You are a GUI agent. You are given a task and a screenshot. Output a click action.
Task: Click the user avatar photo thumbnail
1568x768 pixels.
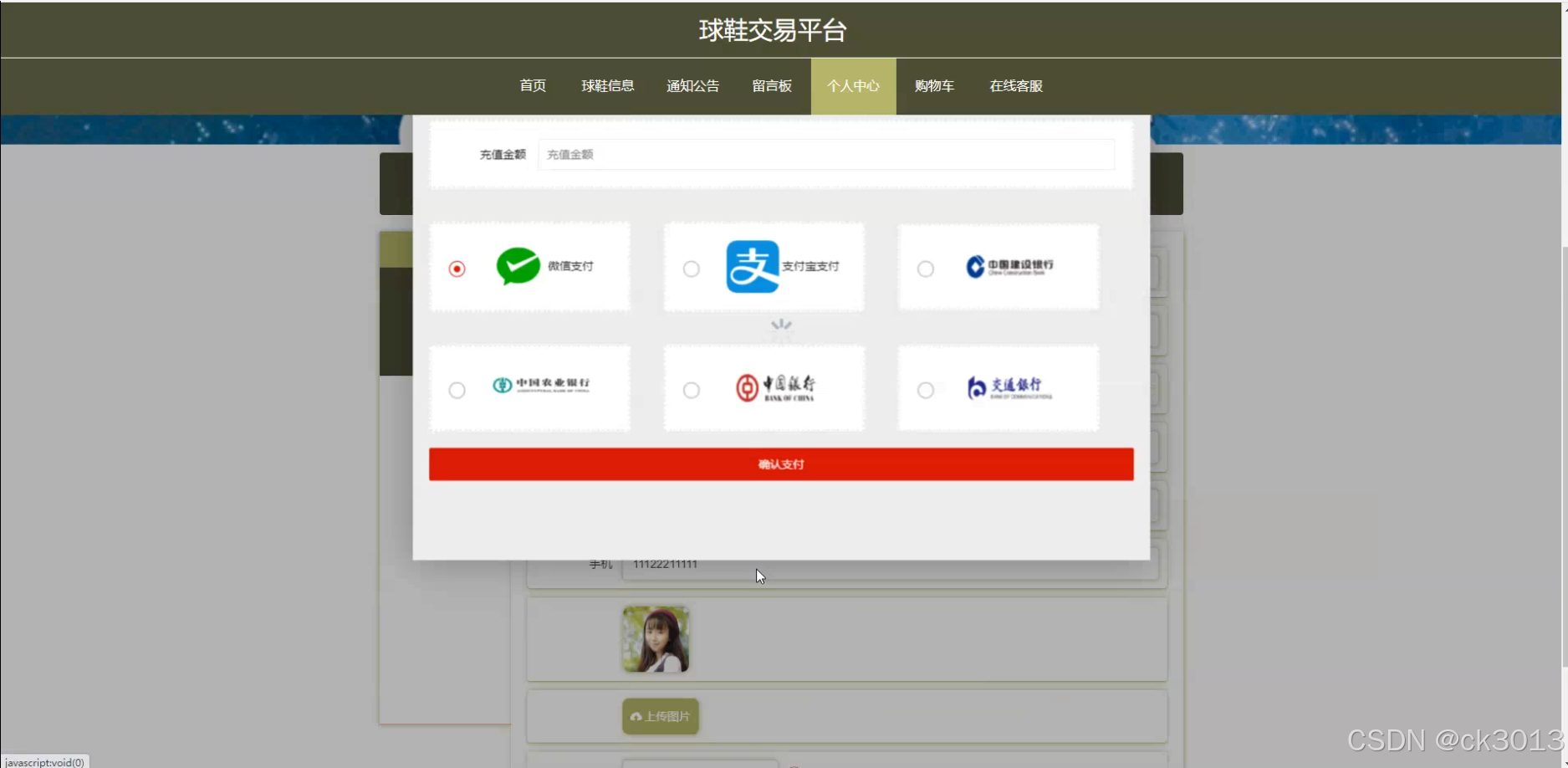[656, 640]
